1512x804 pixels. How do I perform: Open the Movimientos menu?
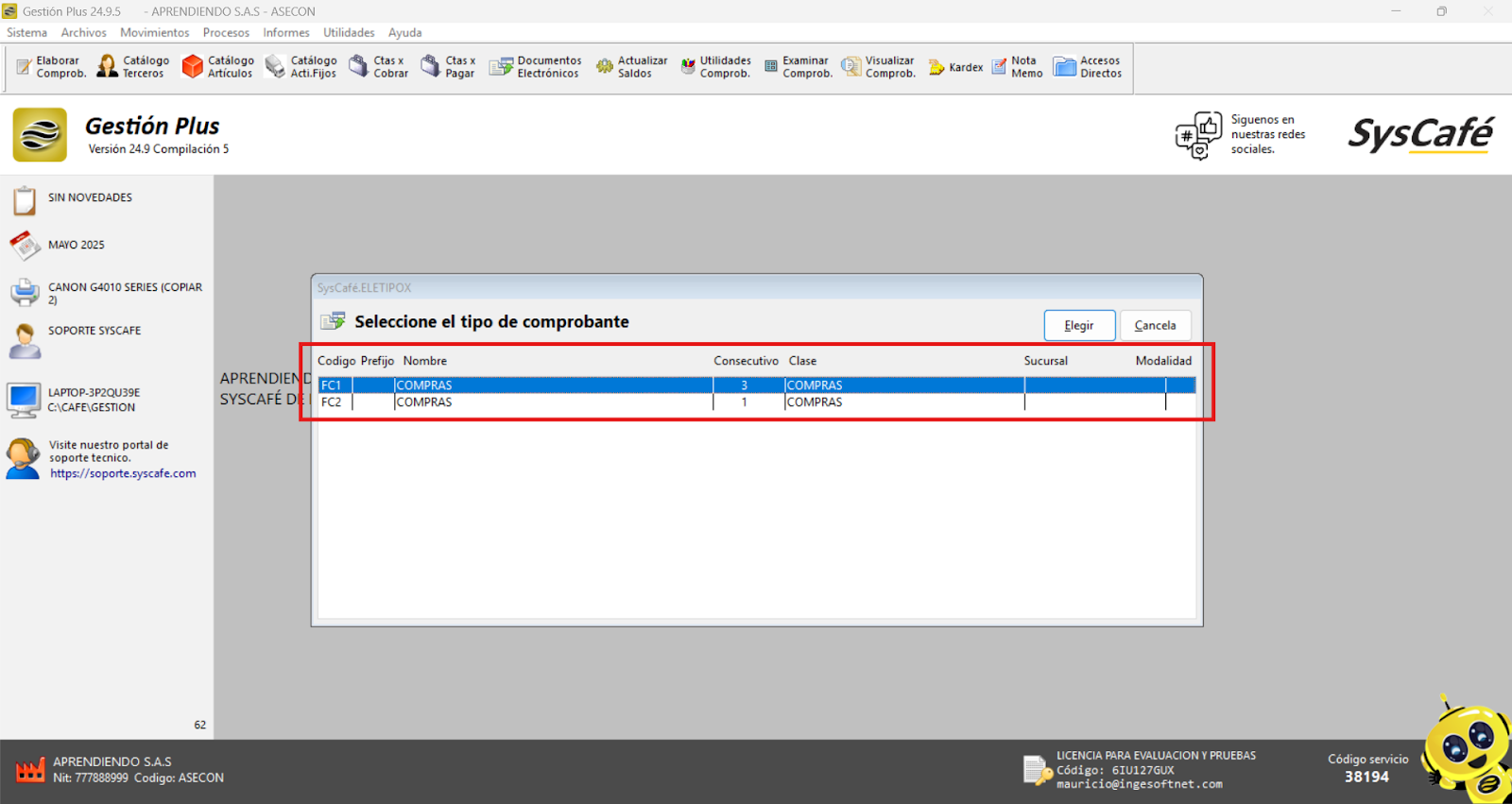154,33
